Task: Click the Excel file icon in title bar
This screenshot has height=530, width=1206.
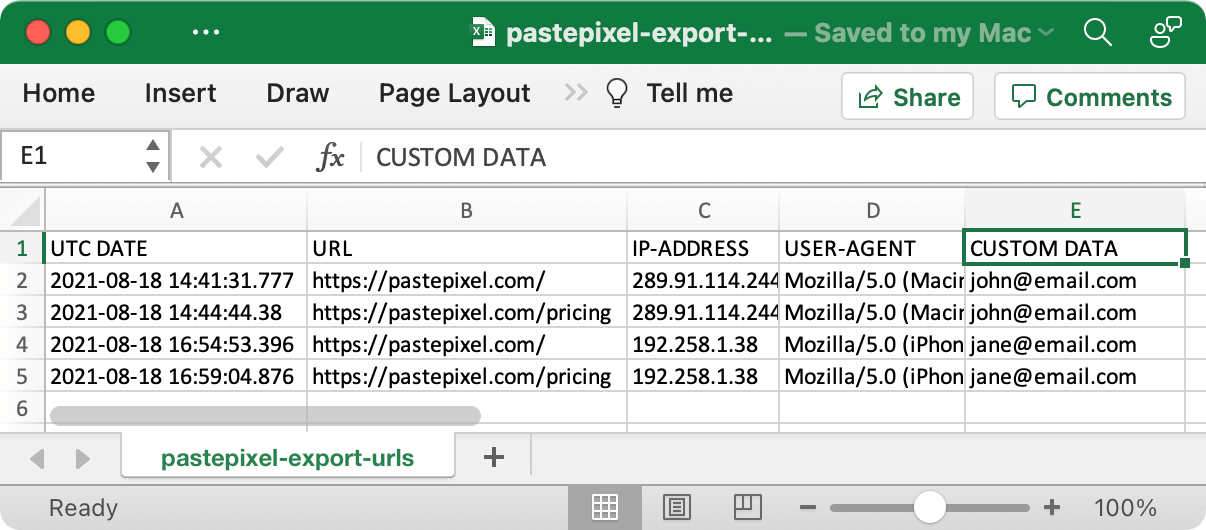Action: pos(484,33)
